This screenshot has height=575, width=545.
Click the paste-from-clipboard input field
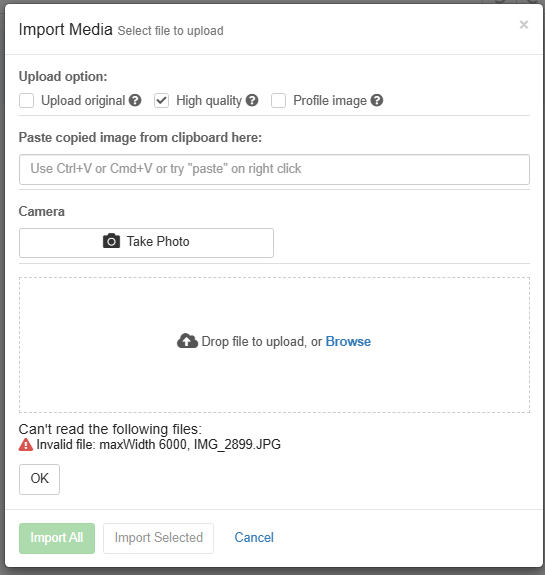coord(274,169)
